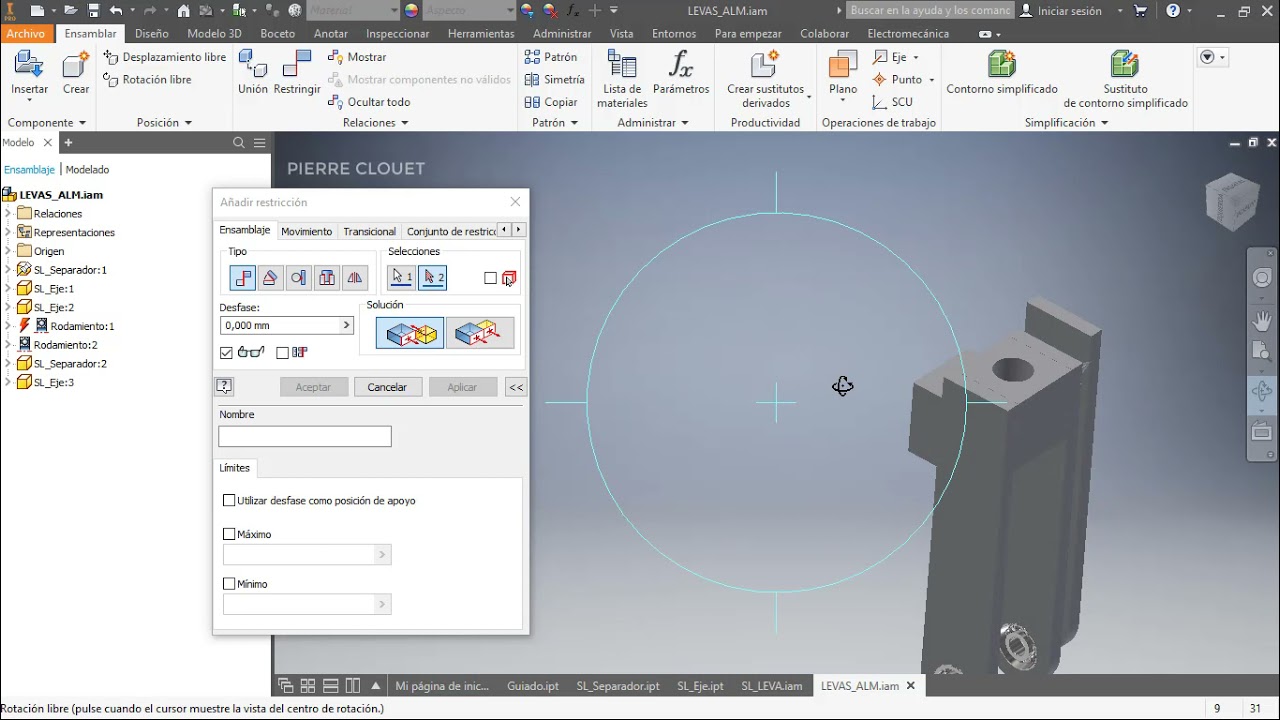The width and height of the screenshot is (1280, 720).
Task: Enable the Mínimo limit checkbox
Action: (229, 584)
